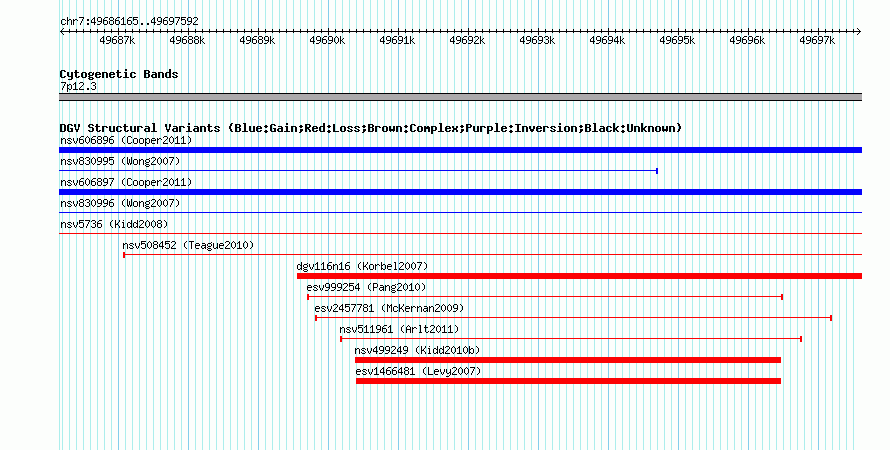The height and width of the screenshot is (450, 890).
Task: Open the esv2457781 (McKernan2009) label
Action: (389, 309)
